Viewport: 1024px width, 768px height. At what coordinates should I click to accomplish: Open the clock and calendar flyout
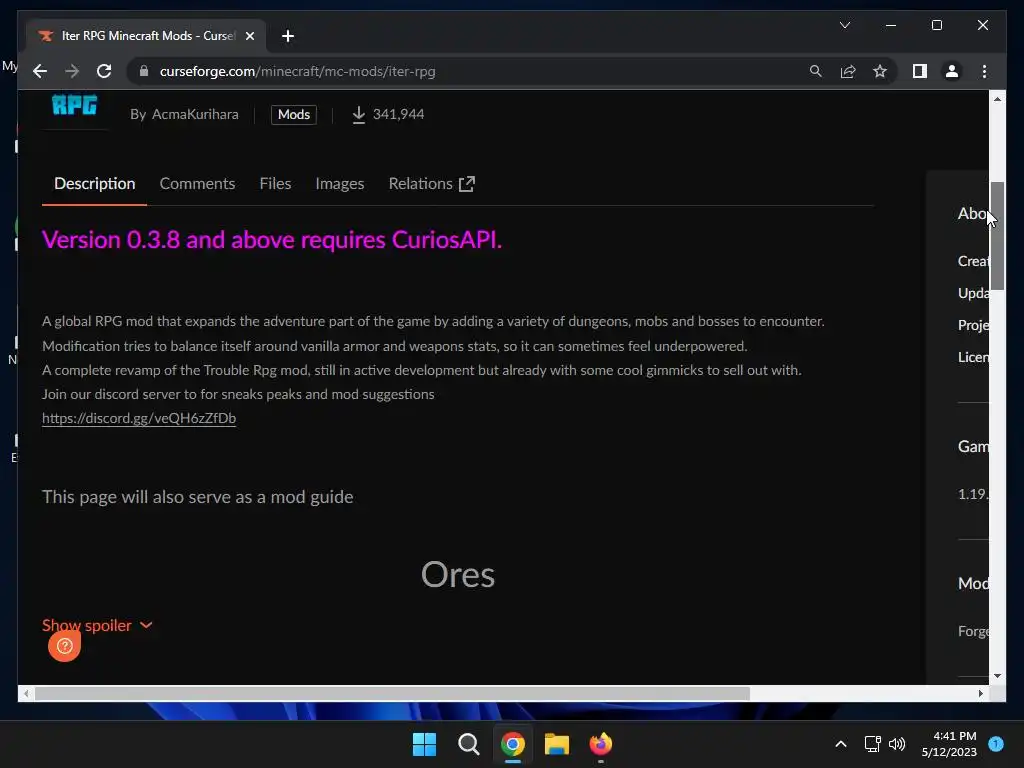949,744
